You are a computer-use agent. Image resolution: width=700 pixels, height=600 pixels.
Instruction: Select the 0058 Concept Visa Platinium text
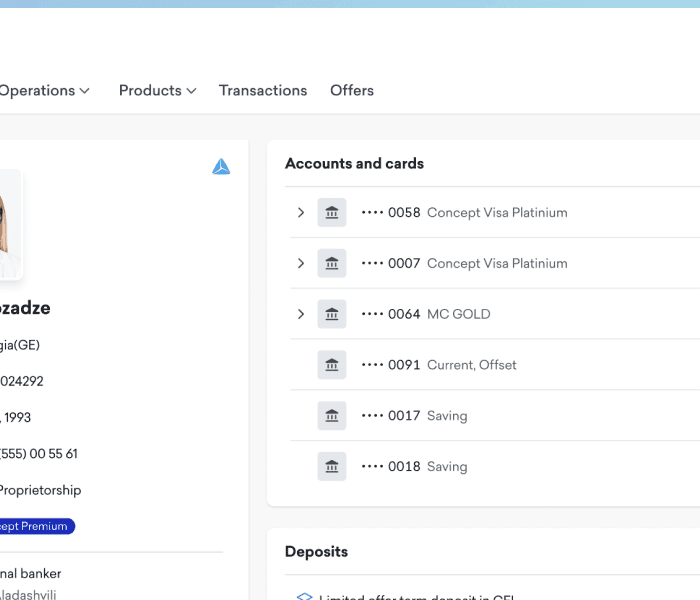(x=464, y=212)
